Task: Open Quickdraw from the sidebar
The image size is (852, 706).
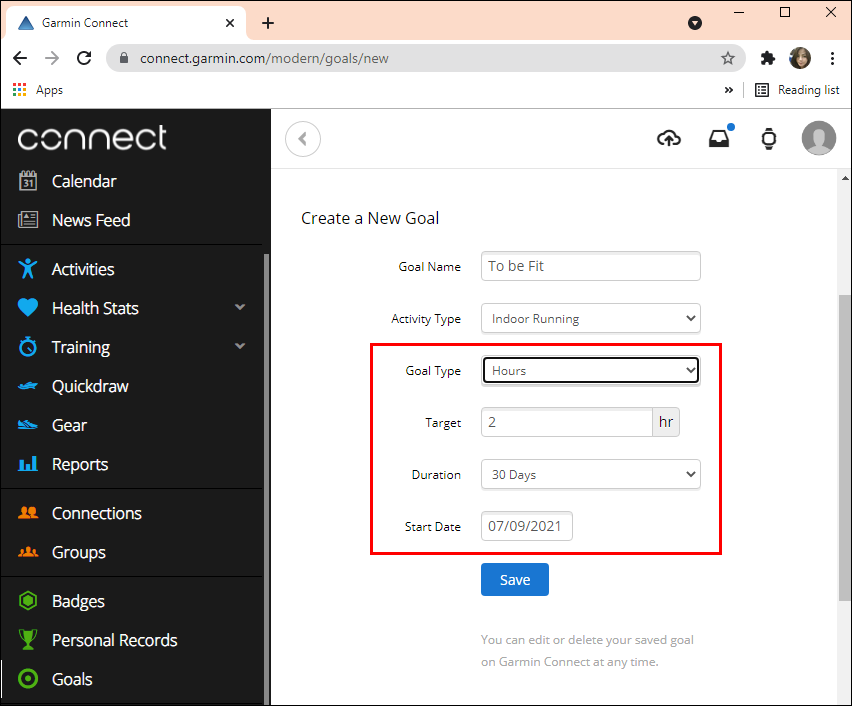Action: point(90,386)
